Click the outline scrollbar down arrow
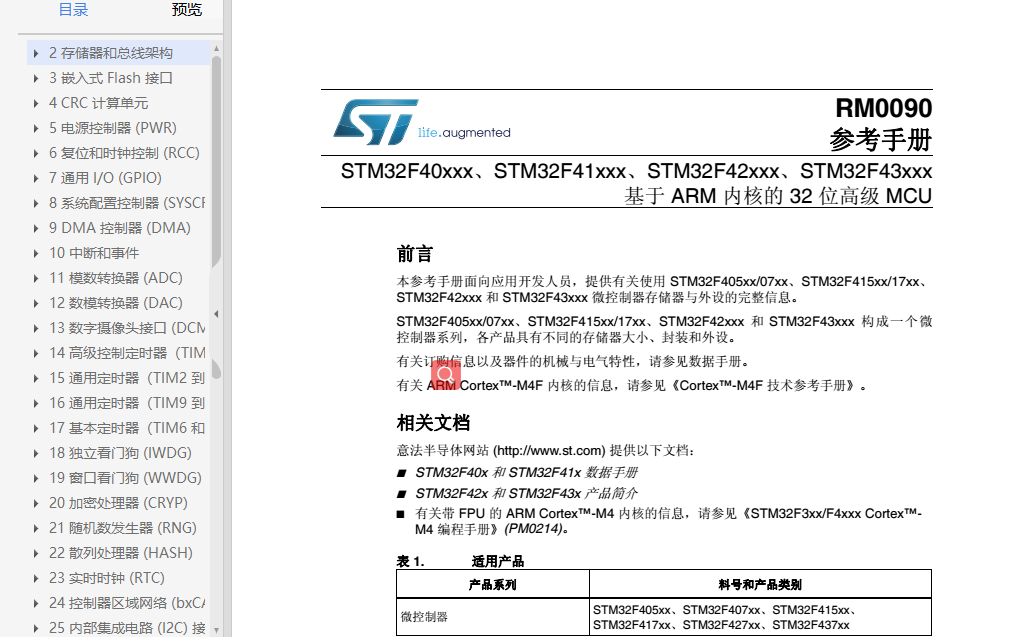1017x637 pixels. click(x=217, y=630)
